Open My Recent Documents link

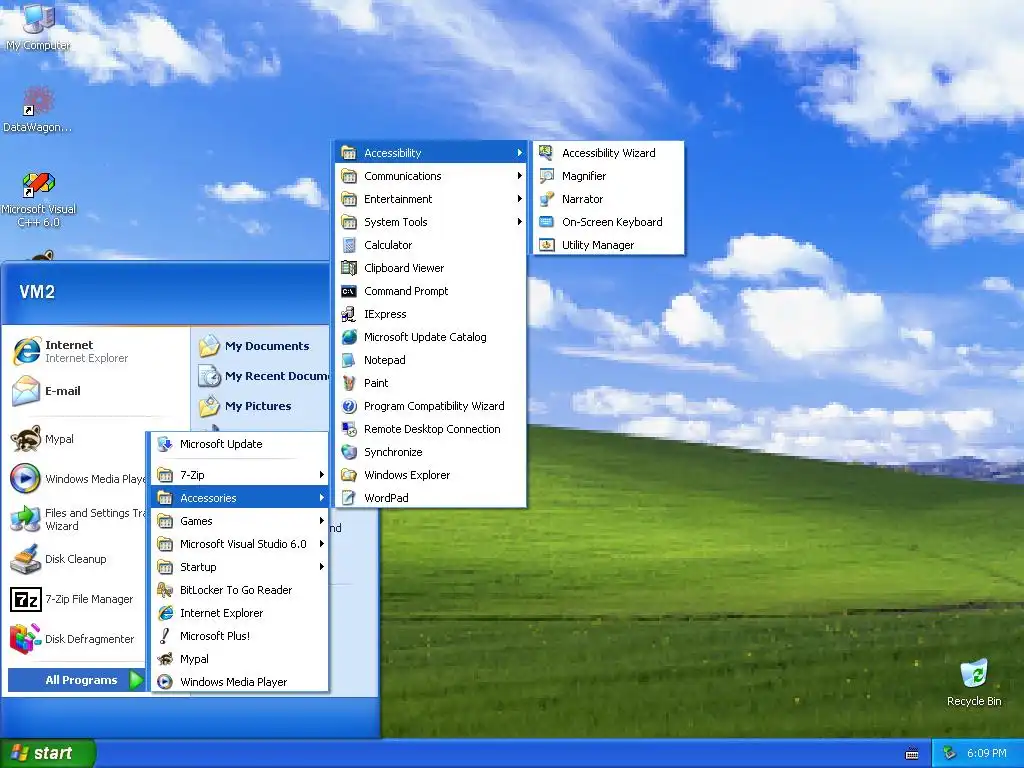[x=263, y=376]
